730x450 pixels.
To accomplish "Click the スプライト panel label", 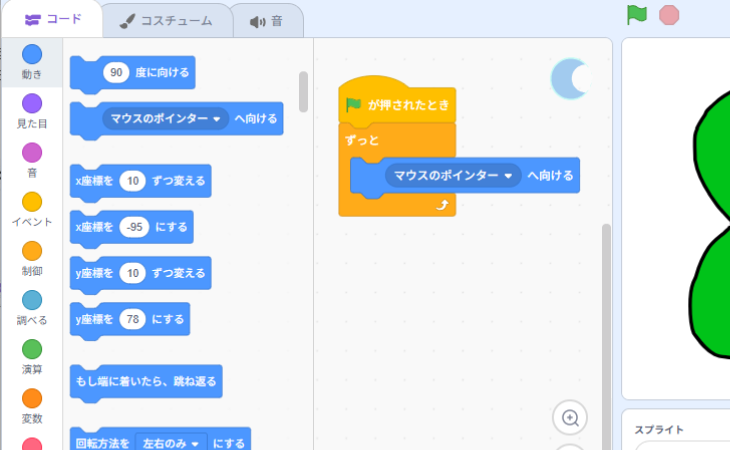I will click(659, 430).
